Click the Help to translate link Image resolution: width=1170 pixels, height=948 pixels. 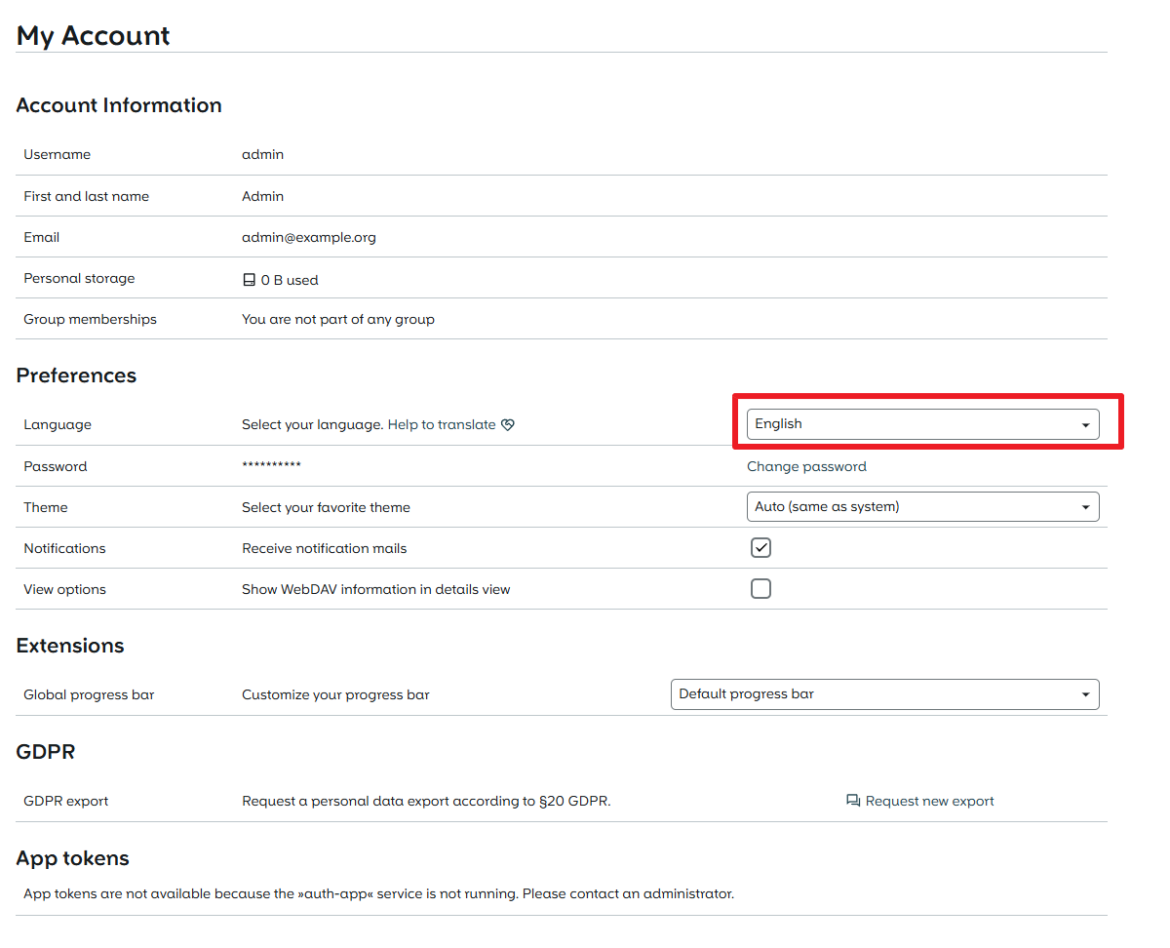coord(441,425)
